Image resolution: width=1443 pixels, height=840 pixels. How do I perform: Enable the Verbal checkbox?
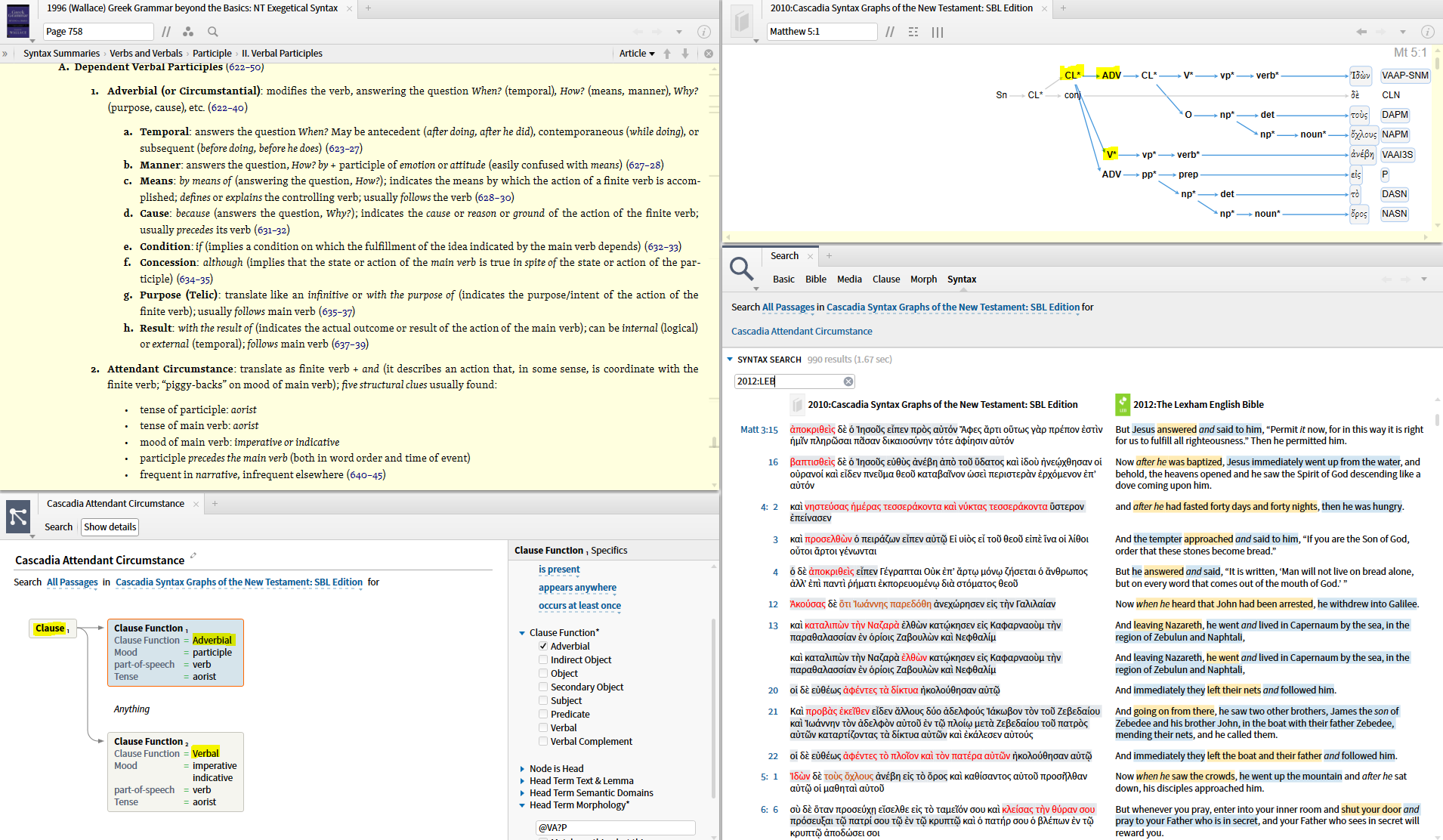543,728
